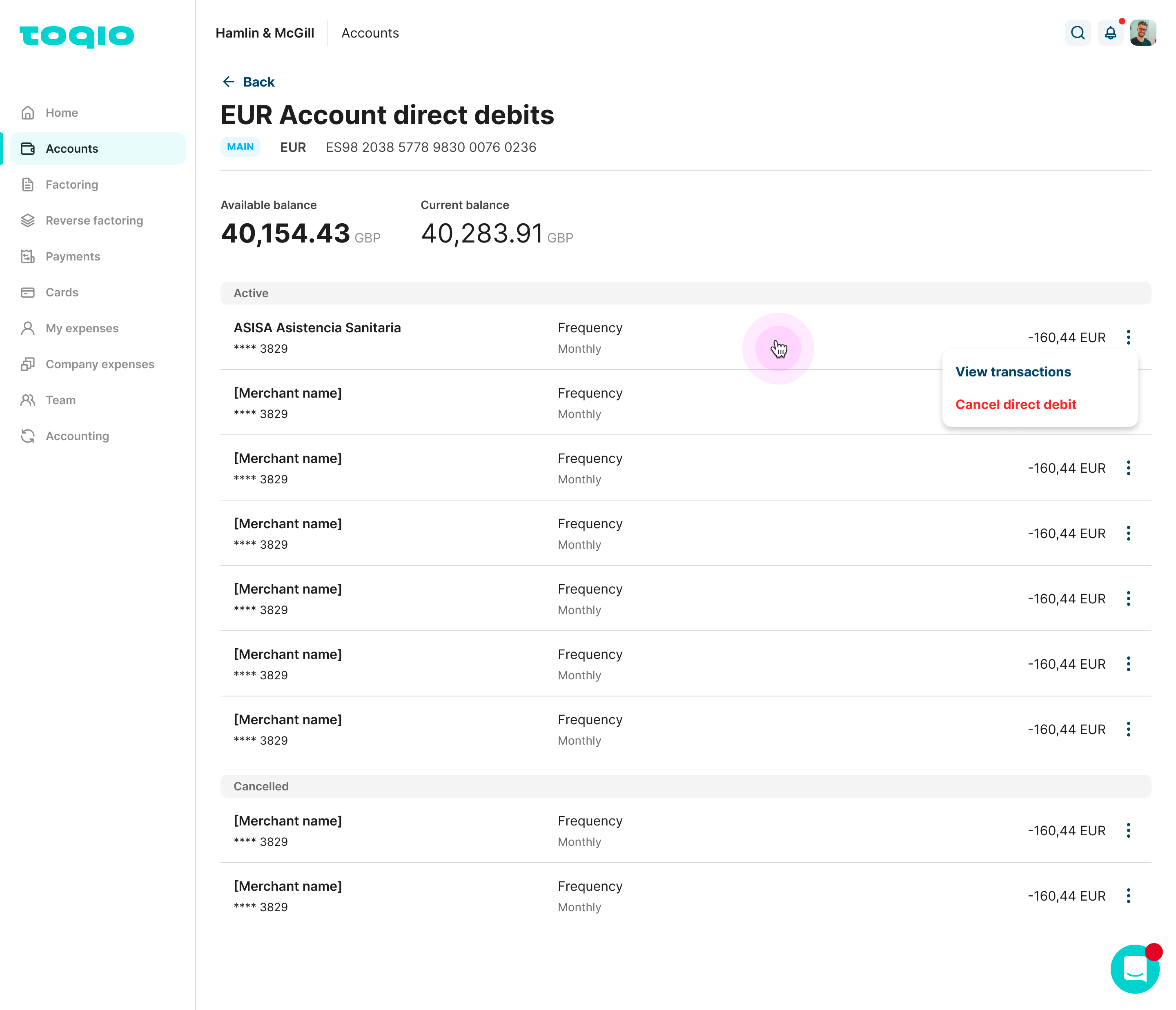The image size is (1176, 1010).
Task: Select Reverse factoring layers icon
Action: coord(28,220)
